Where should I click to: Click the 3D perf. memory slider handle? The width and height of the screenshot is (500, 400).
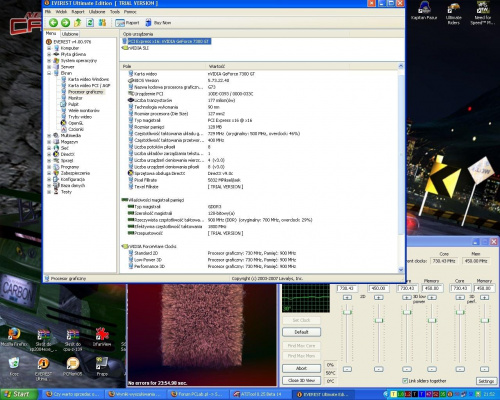click(484, 320)
